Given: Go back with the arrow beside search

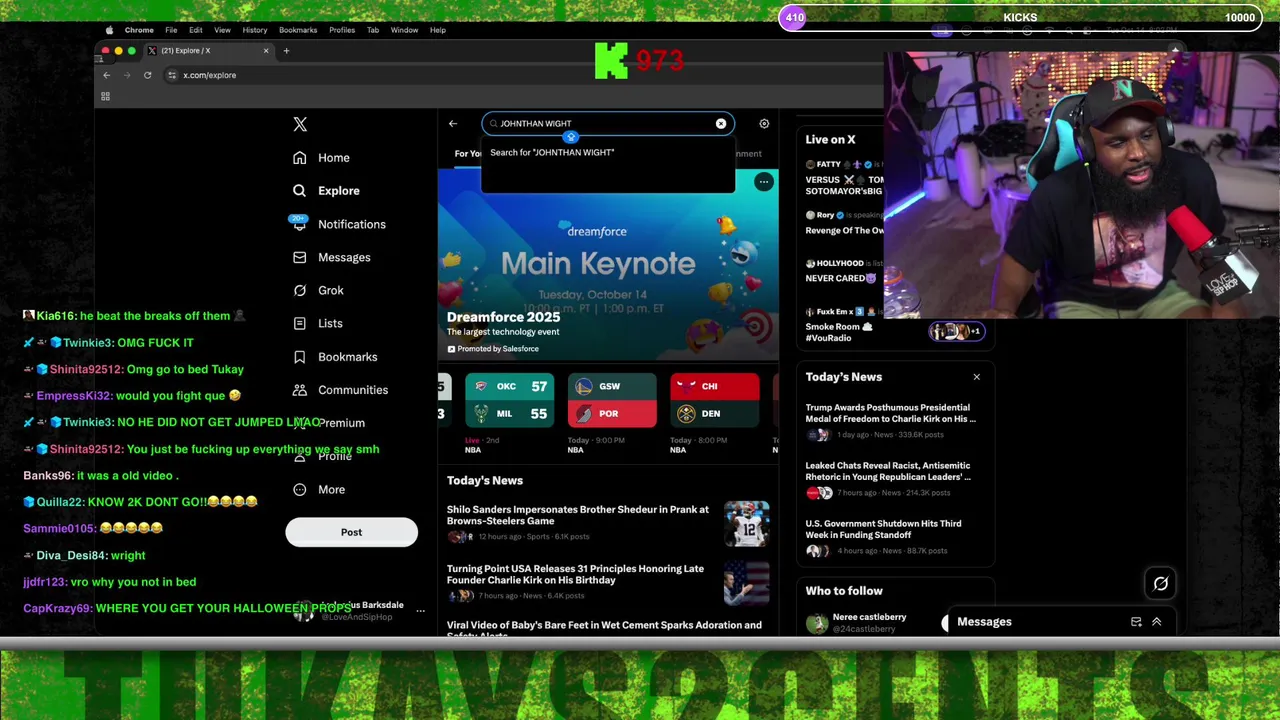Looking at the screenshot, I should (453, 124).
